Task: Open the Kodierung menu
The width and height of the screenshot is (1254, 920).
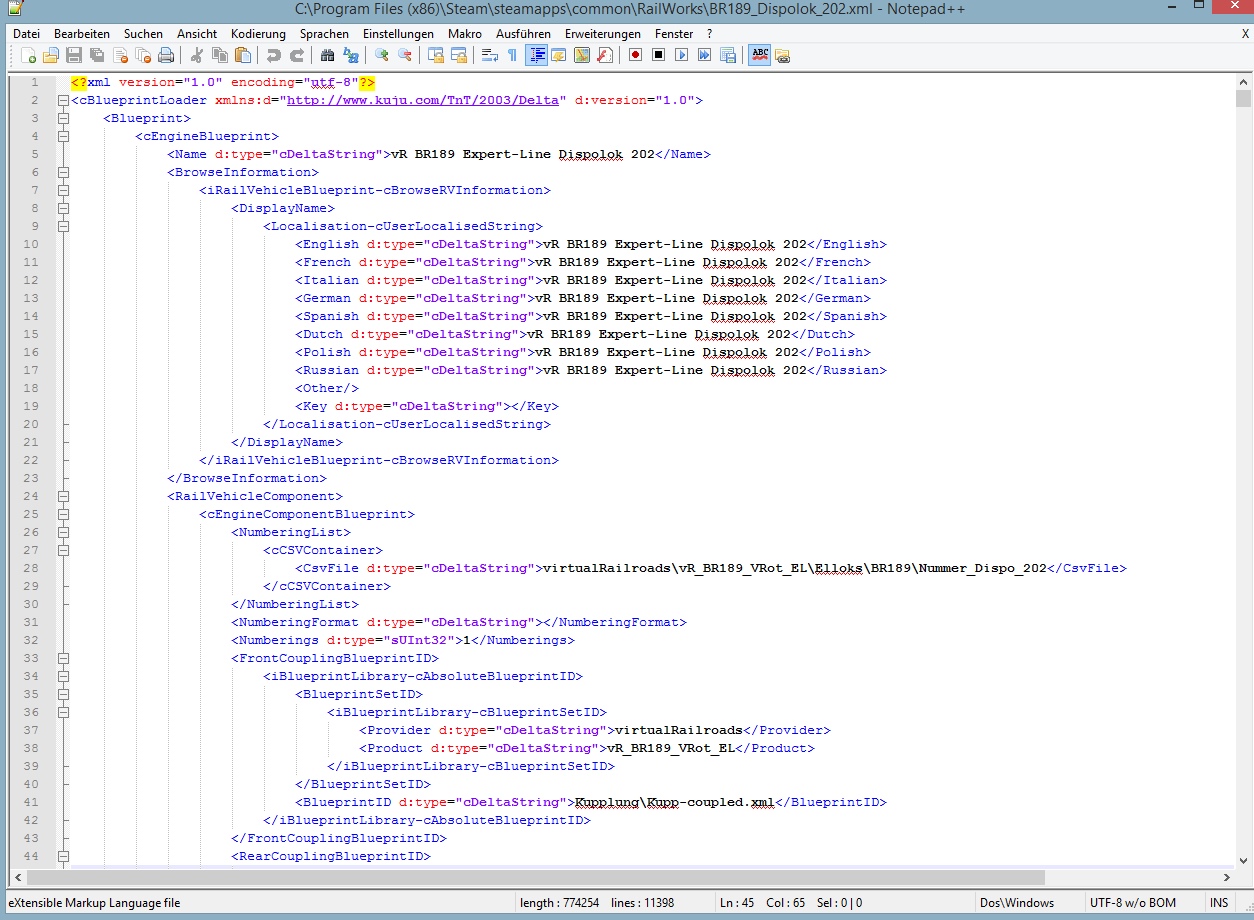Action: (258, 33)
